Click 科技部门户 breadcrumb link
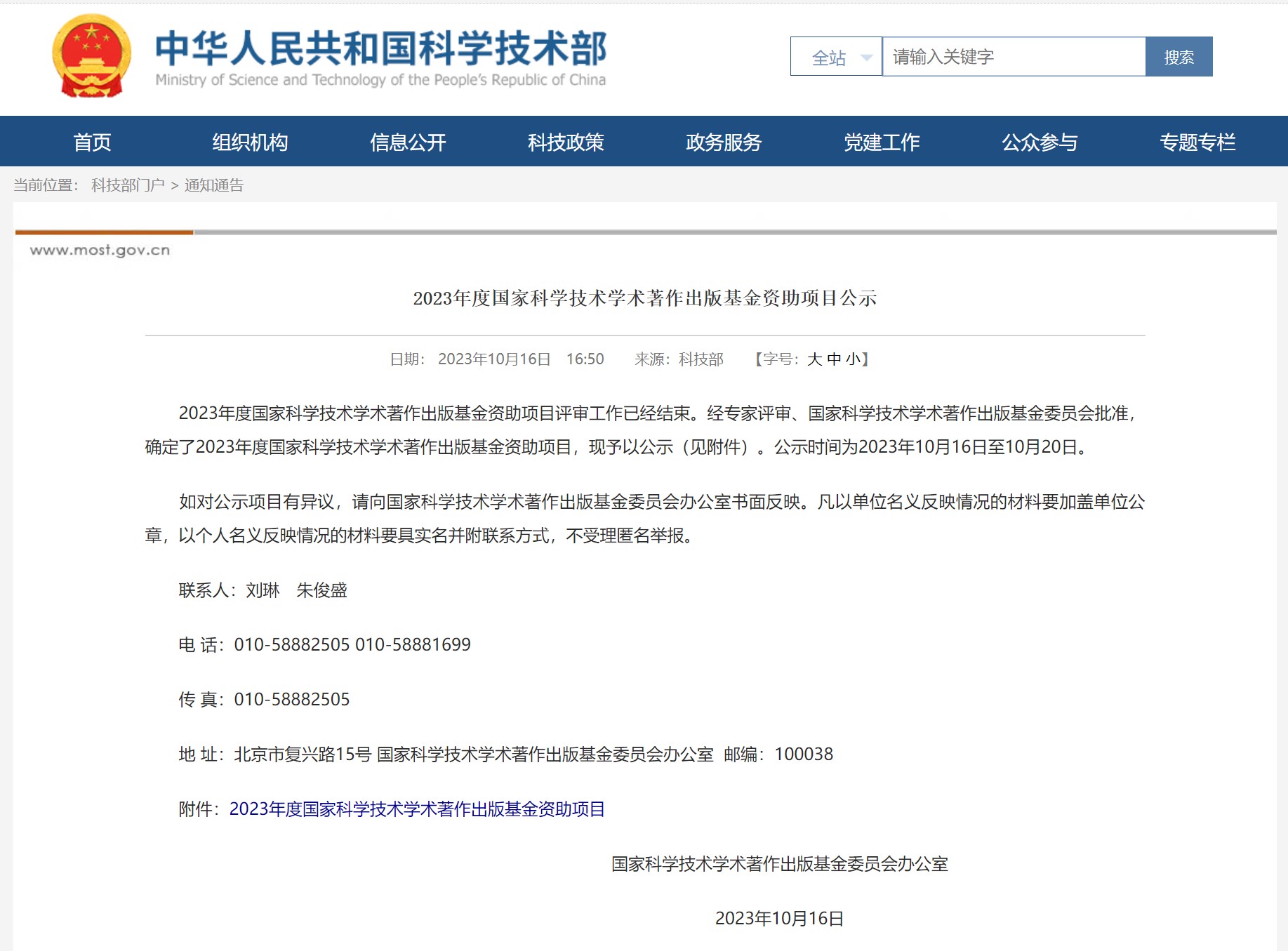Viewport: 1288px width, 951px height. click(x=128, y=185)
